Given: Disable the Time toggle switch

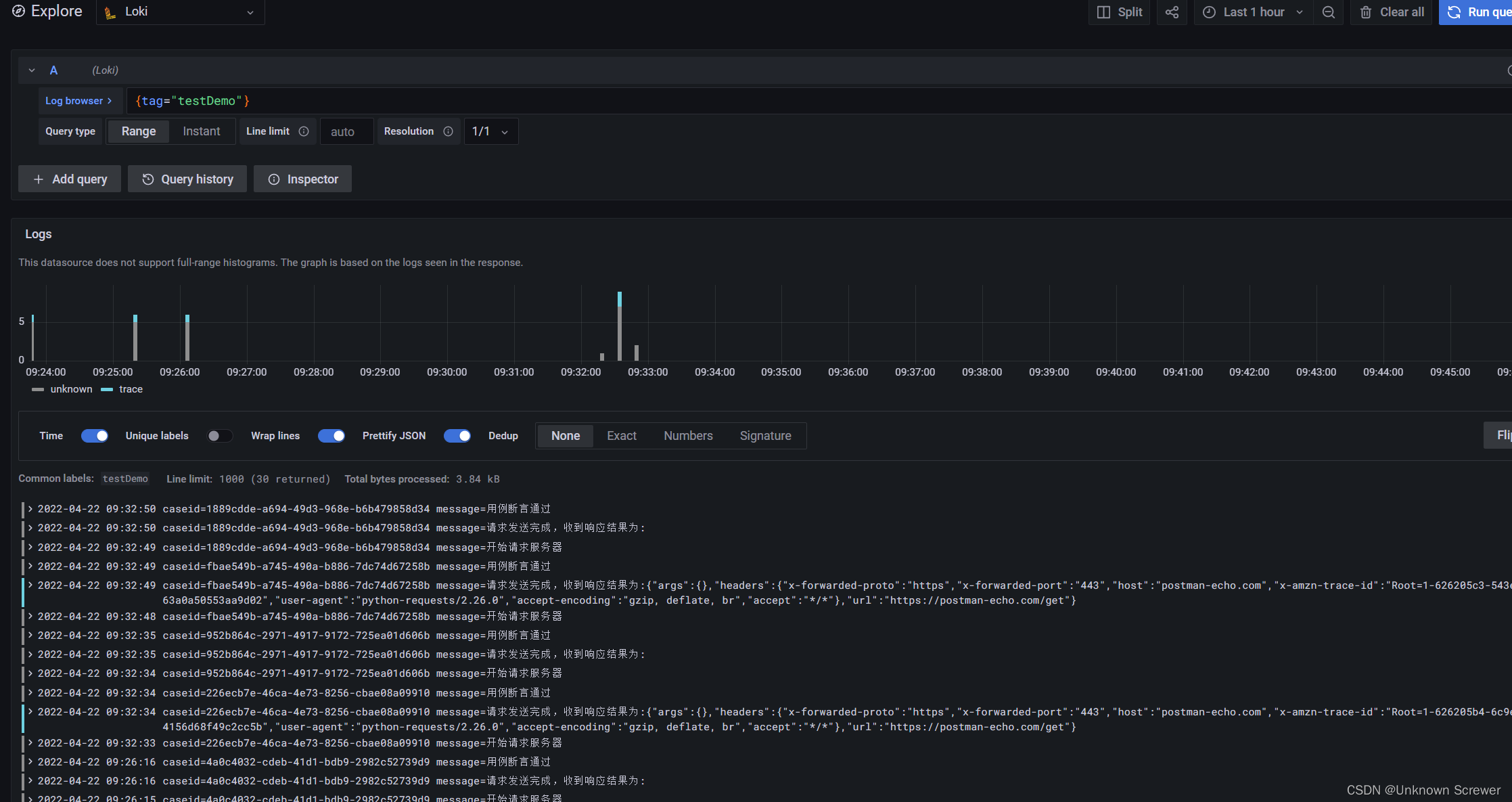Looking at the screenshot, I should pyautogui.click(x=95, y=436).
